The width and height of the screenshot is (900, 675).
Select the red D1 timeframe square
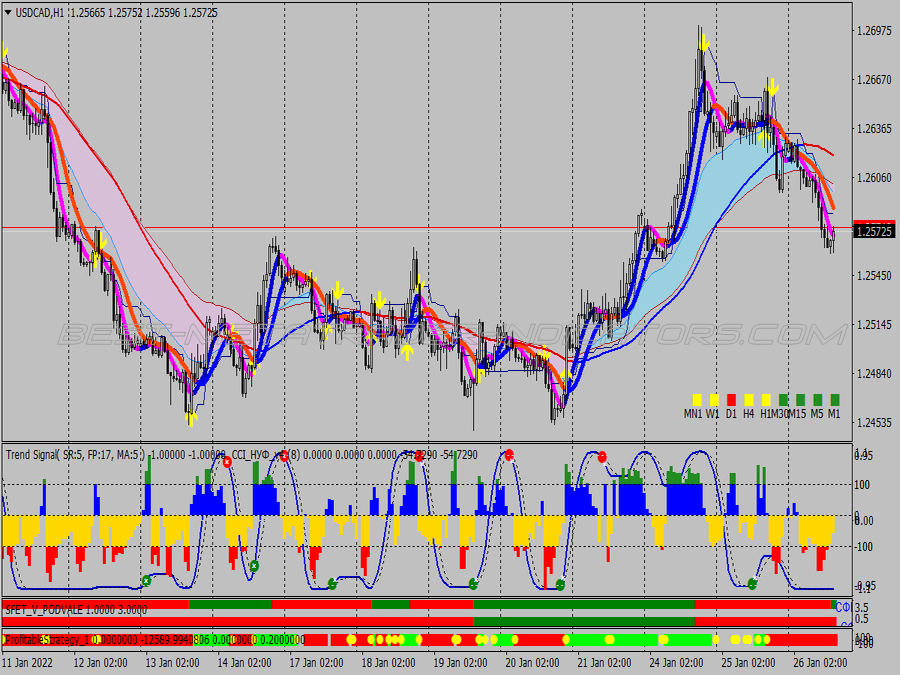[x=731, y=400]
